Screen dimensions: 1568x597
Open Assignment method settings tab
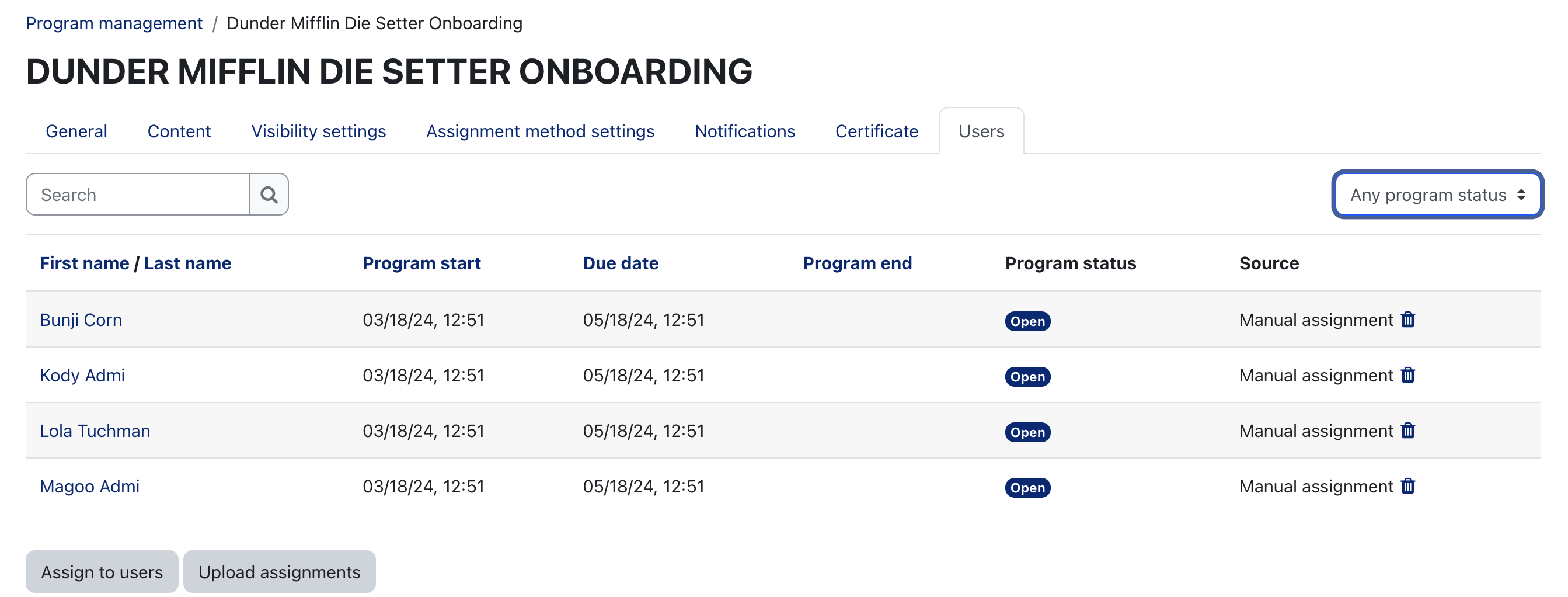[540, 131]
